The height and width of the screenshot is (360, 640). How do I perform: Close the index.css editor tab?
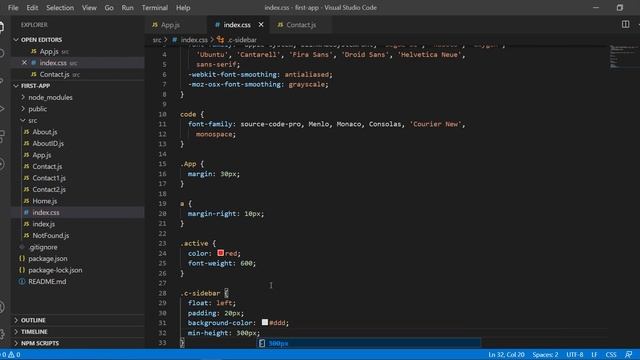coord(261,25)
